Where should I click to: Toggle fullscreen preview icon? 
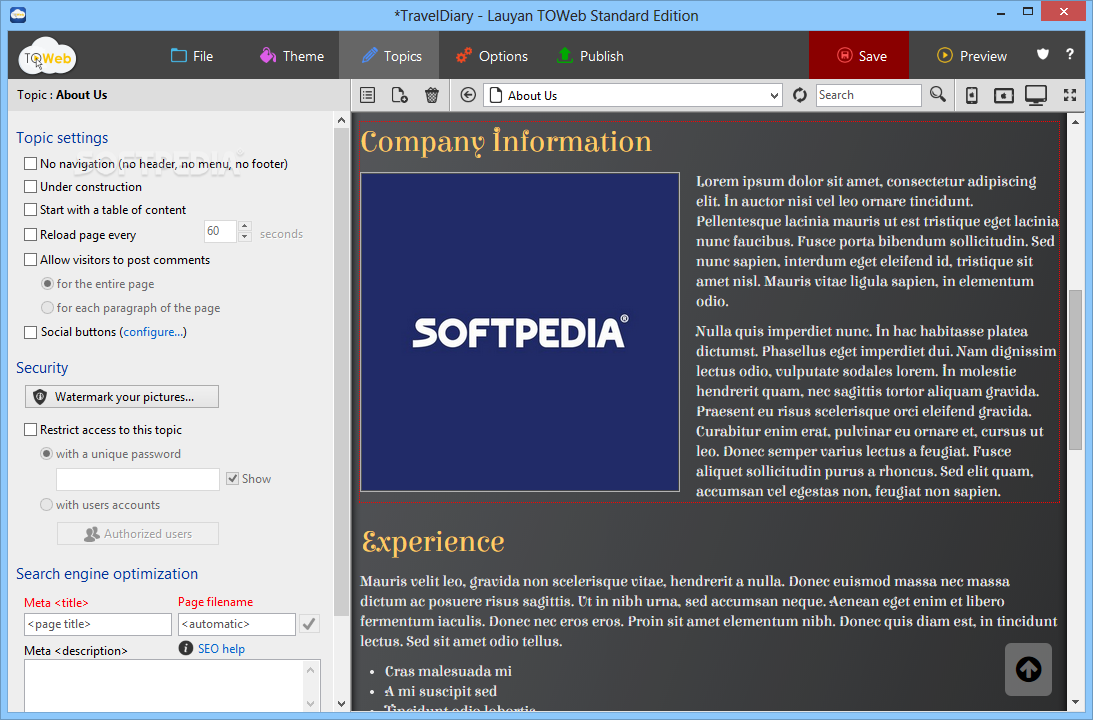pos(1070,95)
